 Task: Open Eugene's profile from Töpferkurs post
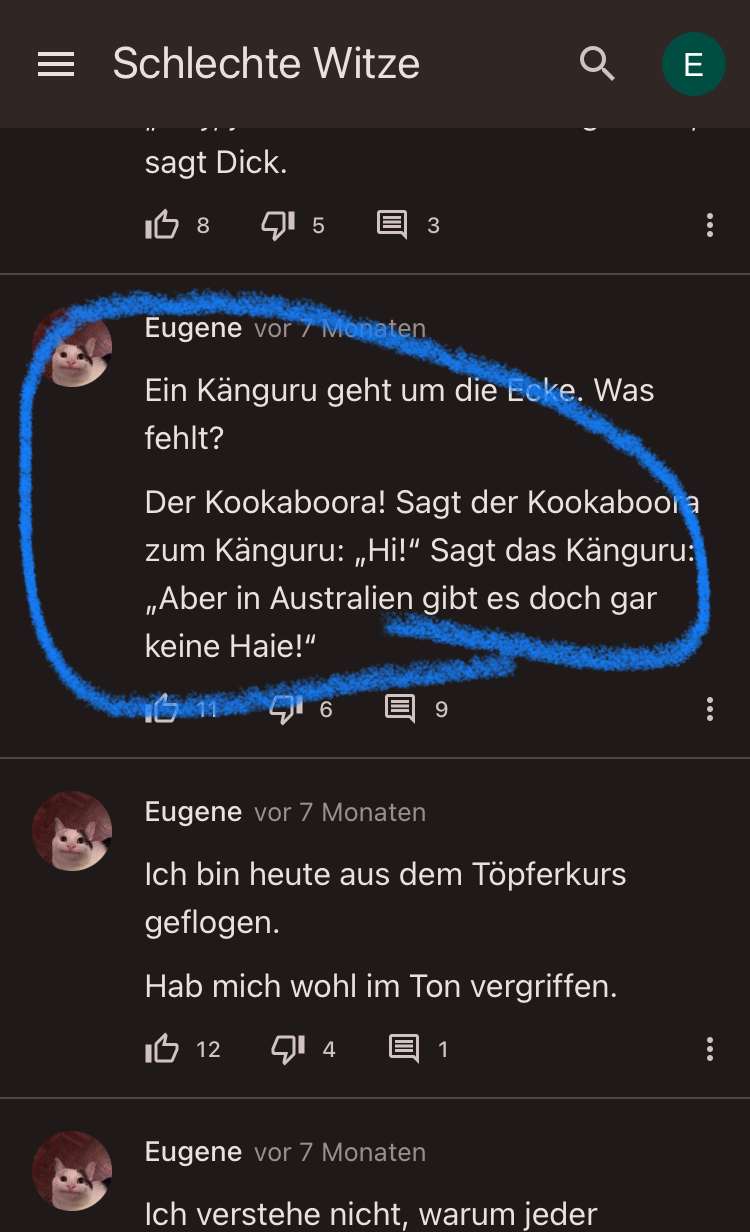click(x=193, y=811)
